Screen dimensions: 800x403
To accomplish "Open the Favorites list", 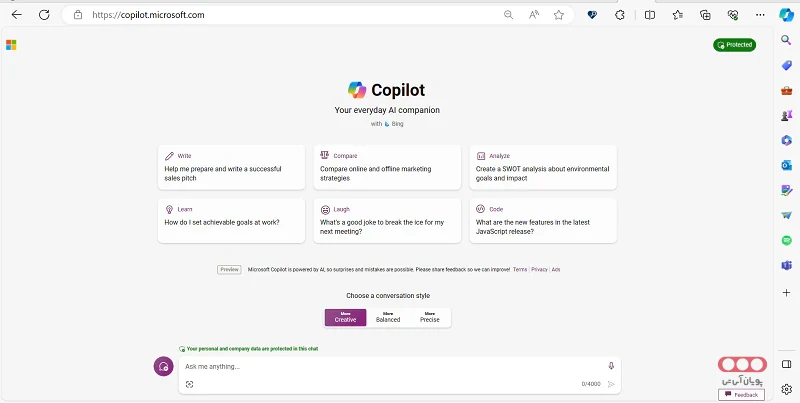I will click(678, 15).
